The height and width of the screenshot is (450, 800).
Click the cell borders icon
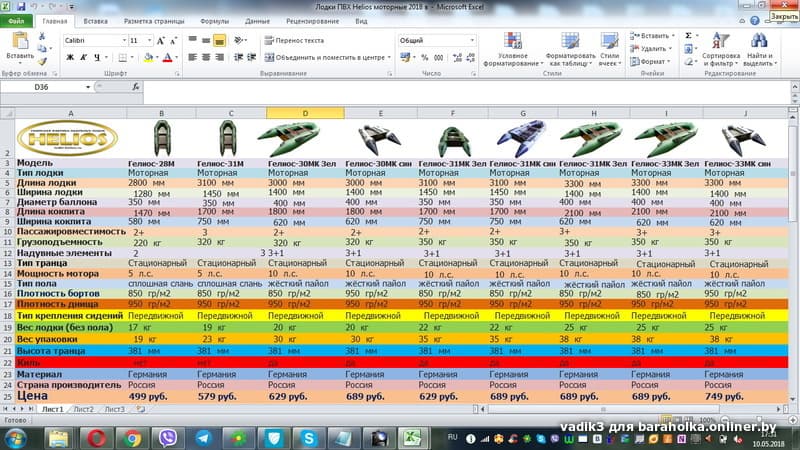(122, 58)
